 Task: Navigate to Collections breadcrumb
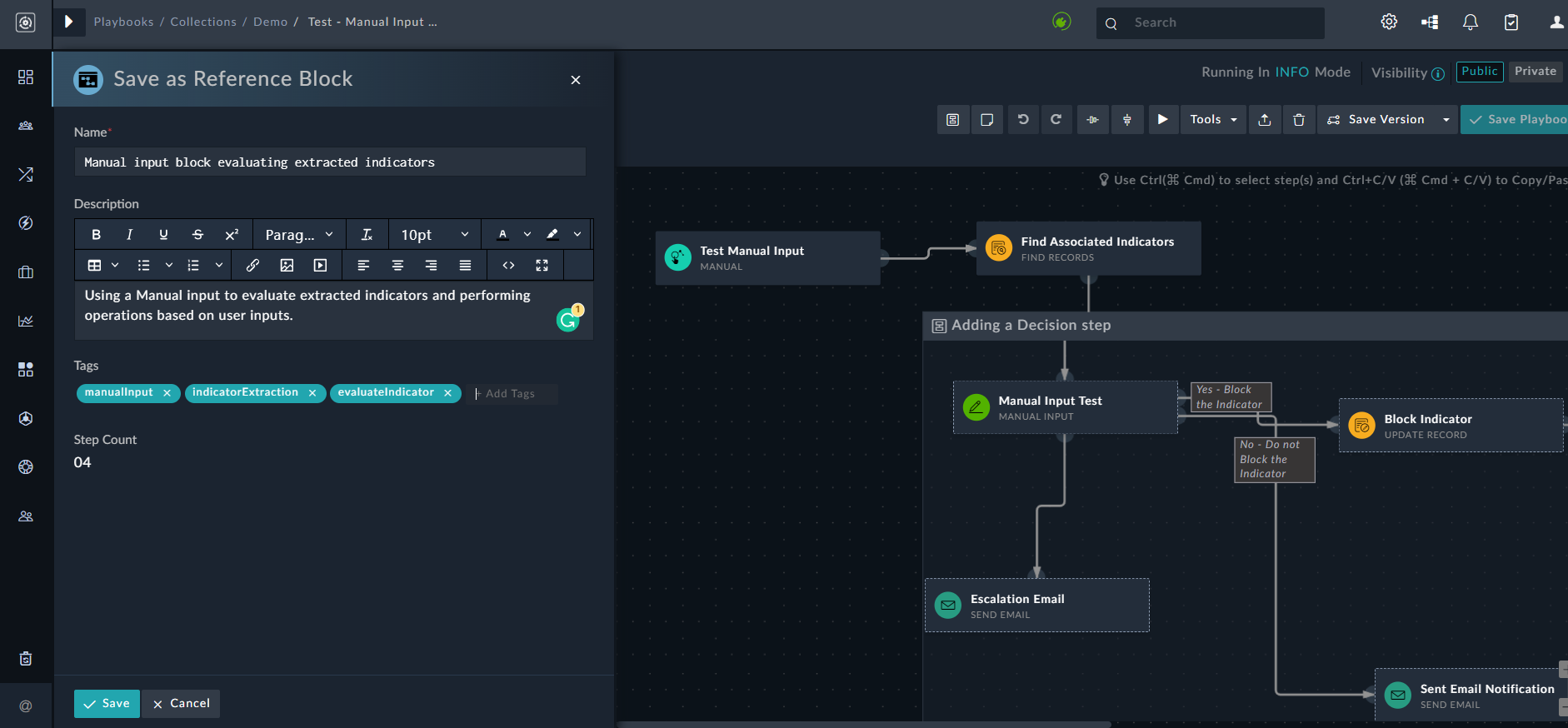(203, 22)
